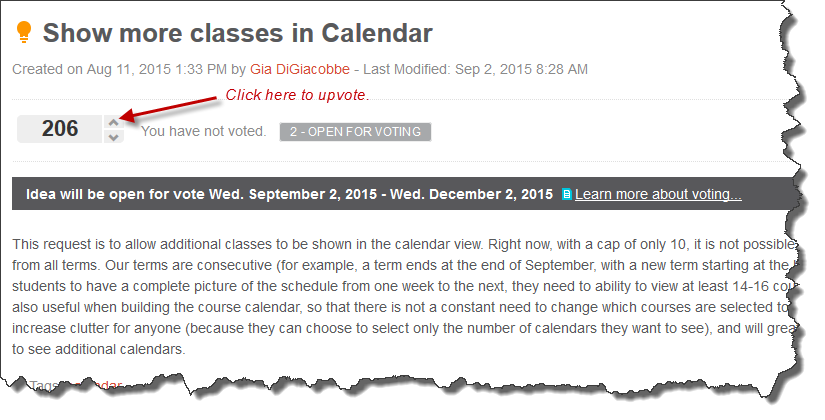Click the line ending to see additional calendars
Viewport: 825px width, 420px height.
pos(99,349)
